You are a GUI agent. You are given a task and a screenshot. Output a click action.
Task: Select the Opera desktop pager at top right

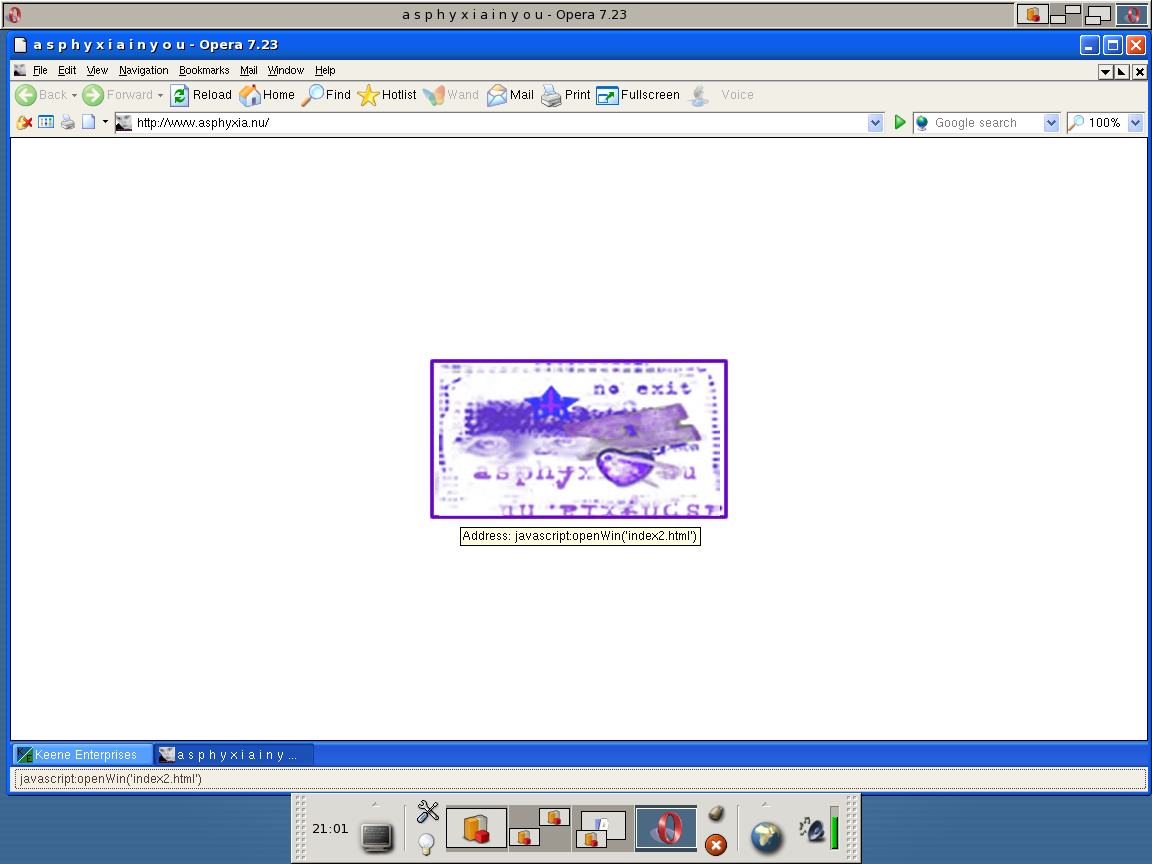[1131, 15]
